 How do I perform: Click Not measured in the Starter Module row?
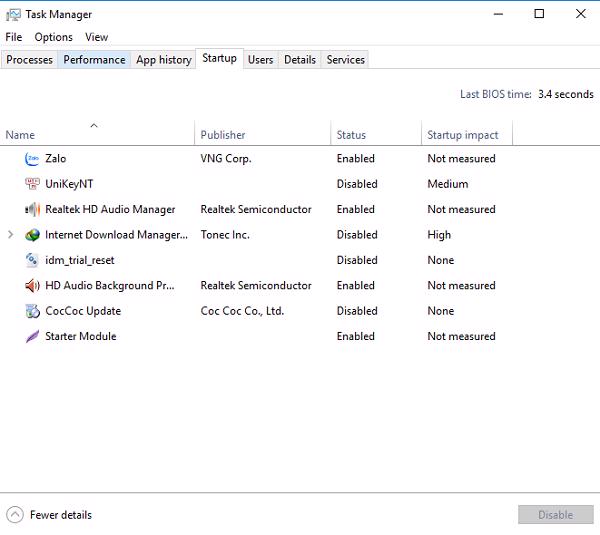point(461,336)
